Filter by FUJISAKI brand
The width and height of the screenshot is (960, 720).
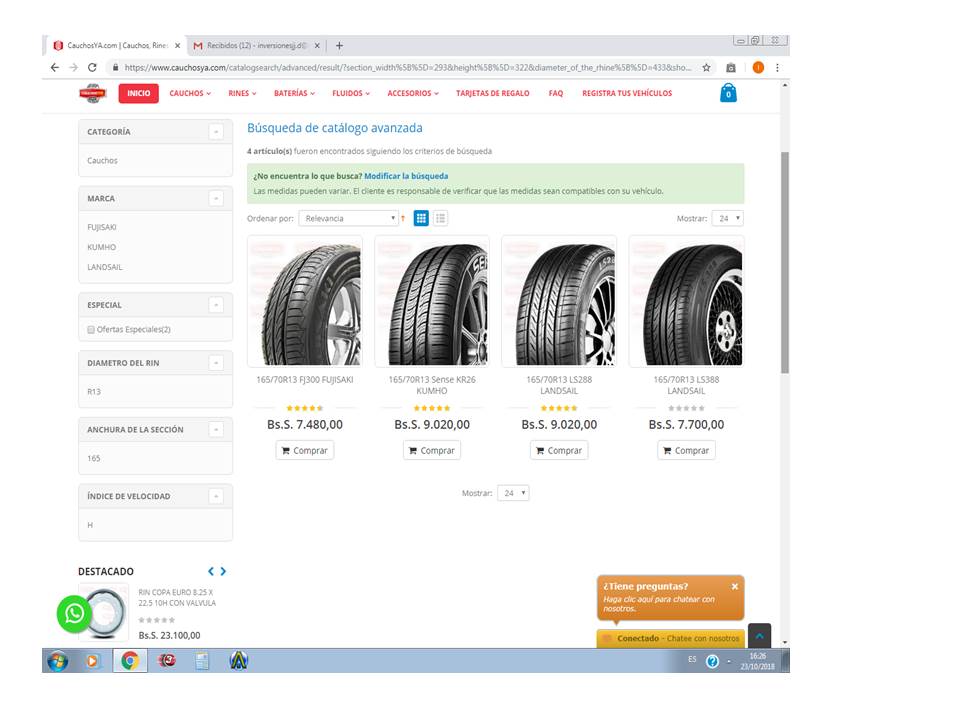pos(102,227)
